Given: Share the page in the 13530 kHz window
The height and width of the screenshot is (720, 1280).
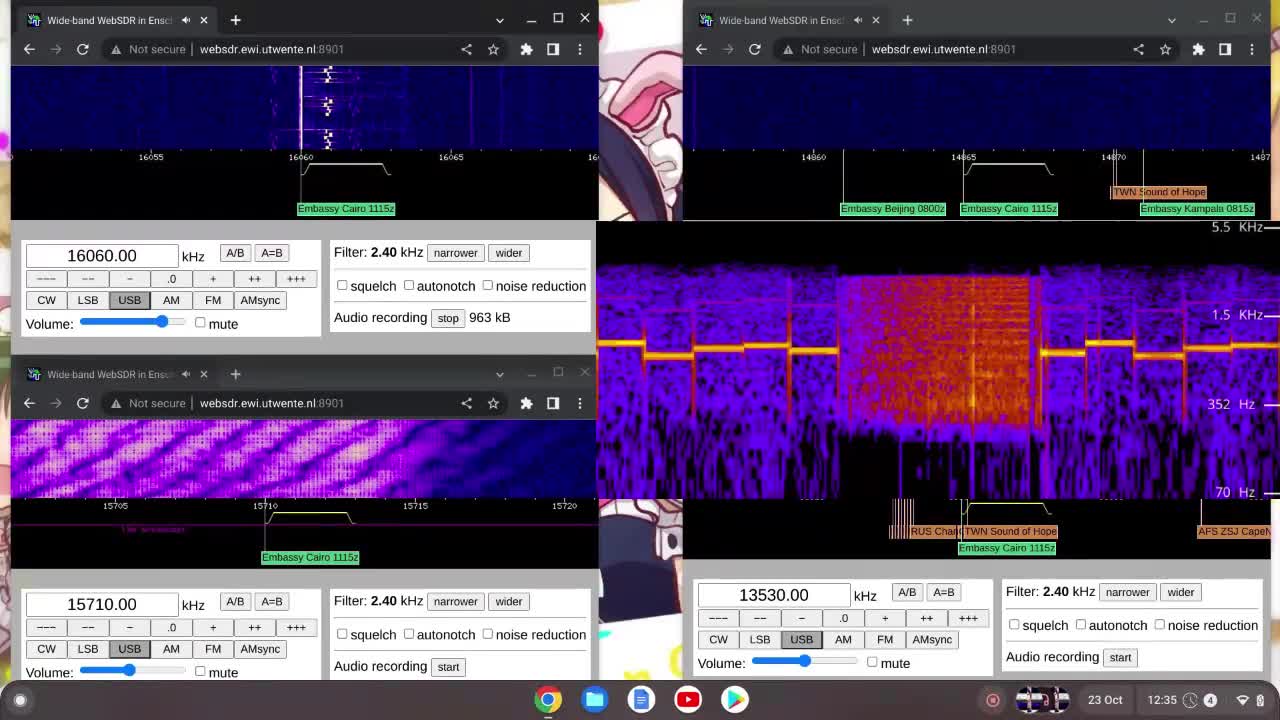Looking at the screenshot, I should [x=1138, y=49].
